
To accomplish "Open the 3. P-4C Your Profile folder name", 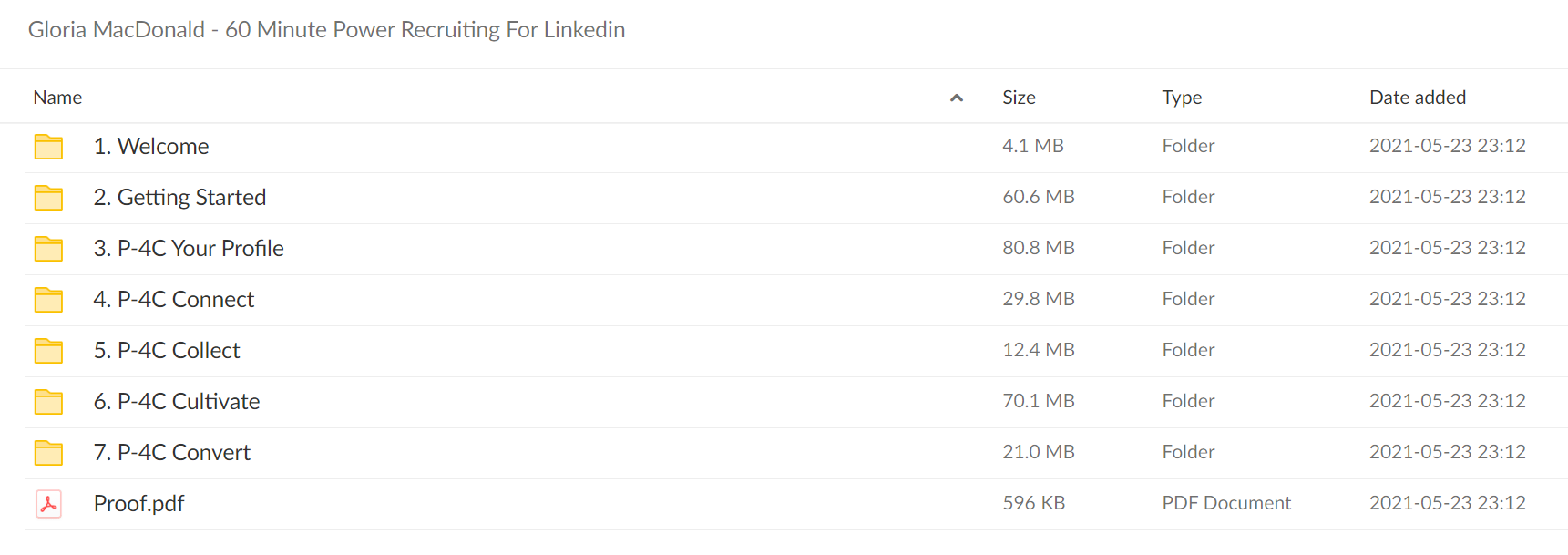I will pos(189,249).
